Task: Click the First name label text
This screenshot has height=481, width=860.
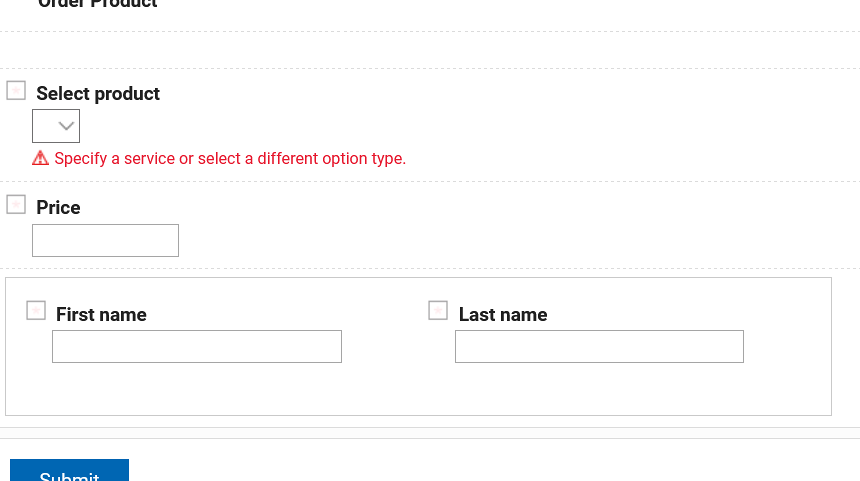Action: [x=101, y=315]
